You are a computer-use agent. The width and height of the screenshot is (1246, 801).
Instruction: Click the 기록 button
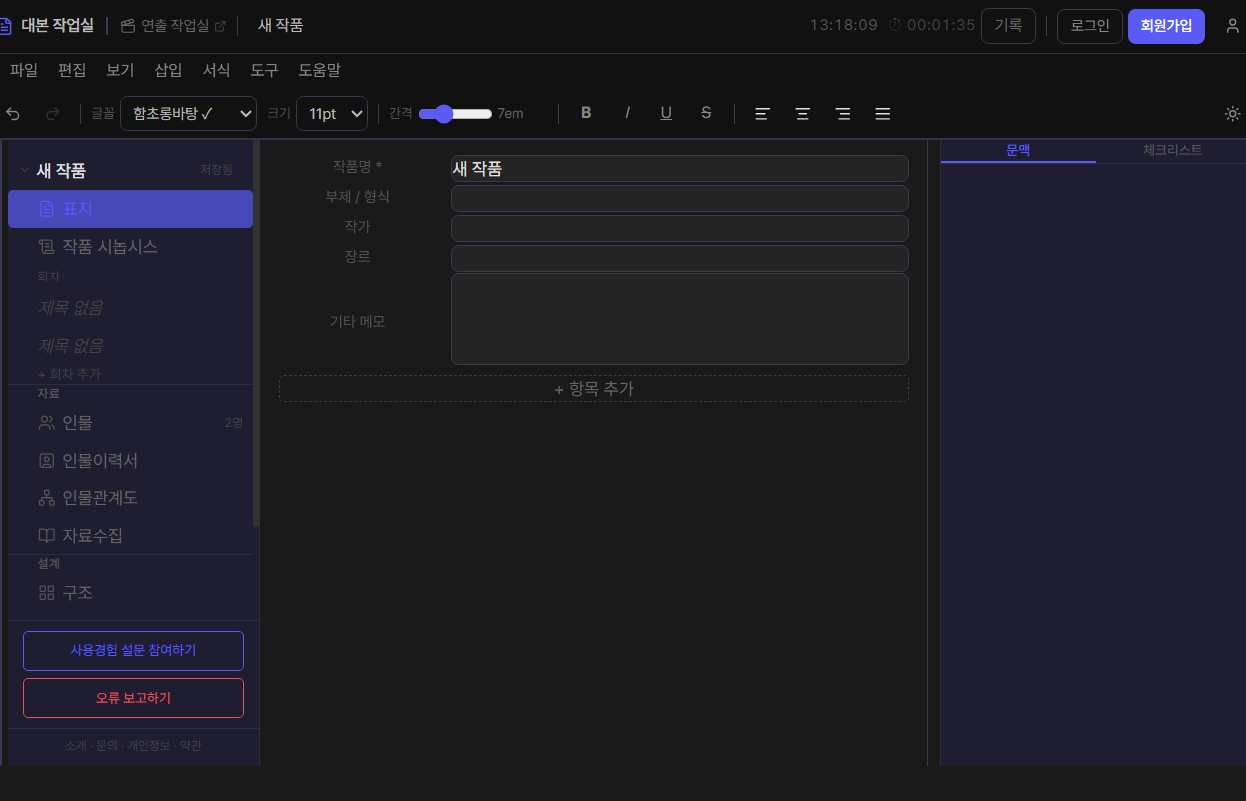coord(1008,26)
